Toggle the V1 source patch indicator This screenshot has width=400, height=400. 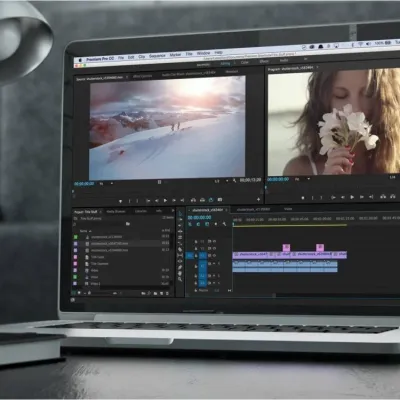point(189,256)
